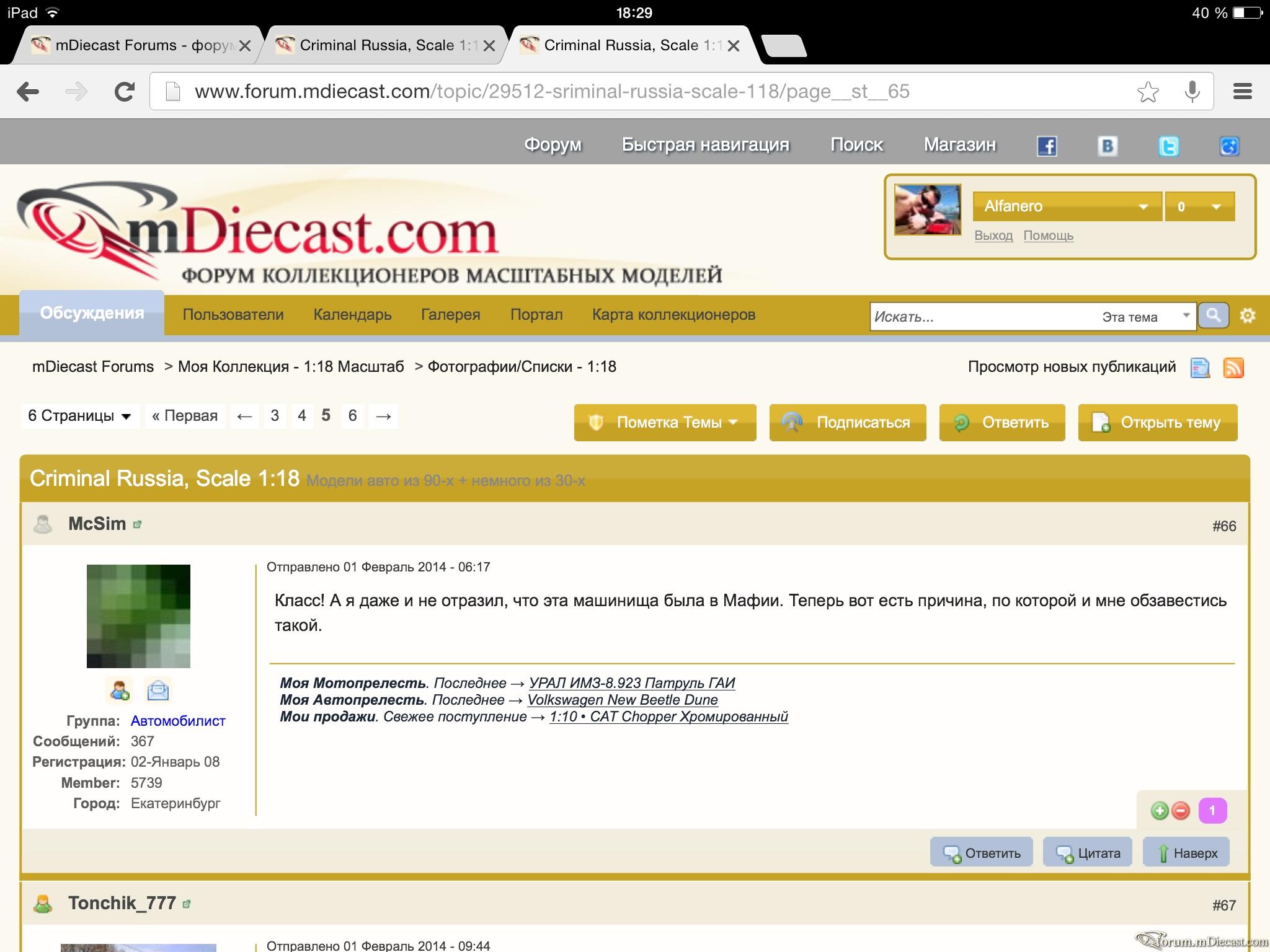Click the new content document icon
1270x952 pixels.
(x=1200, y=368)
